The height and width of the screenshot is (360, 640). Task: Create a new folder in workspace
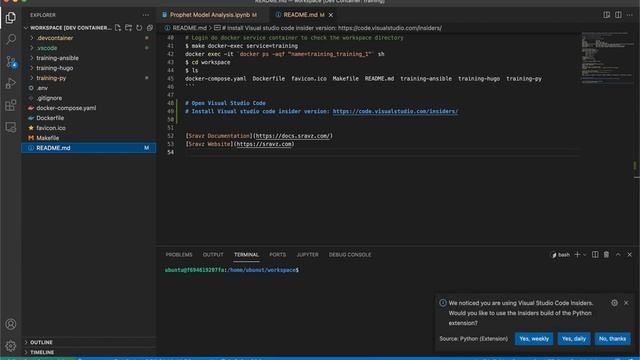[x=129, y=28]
